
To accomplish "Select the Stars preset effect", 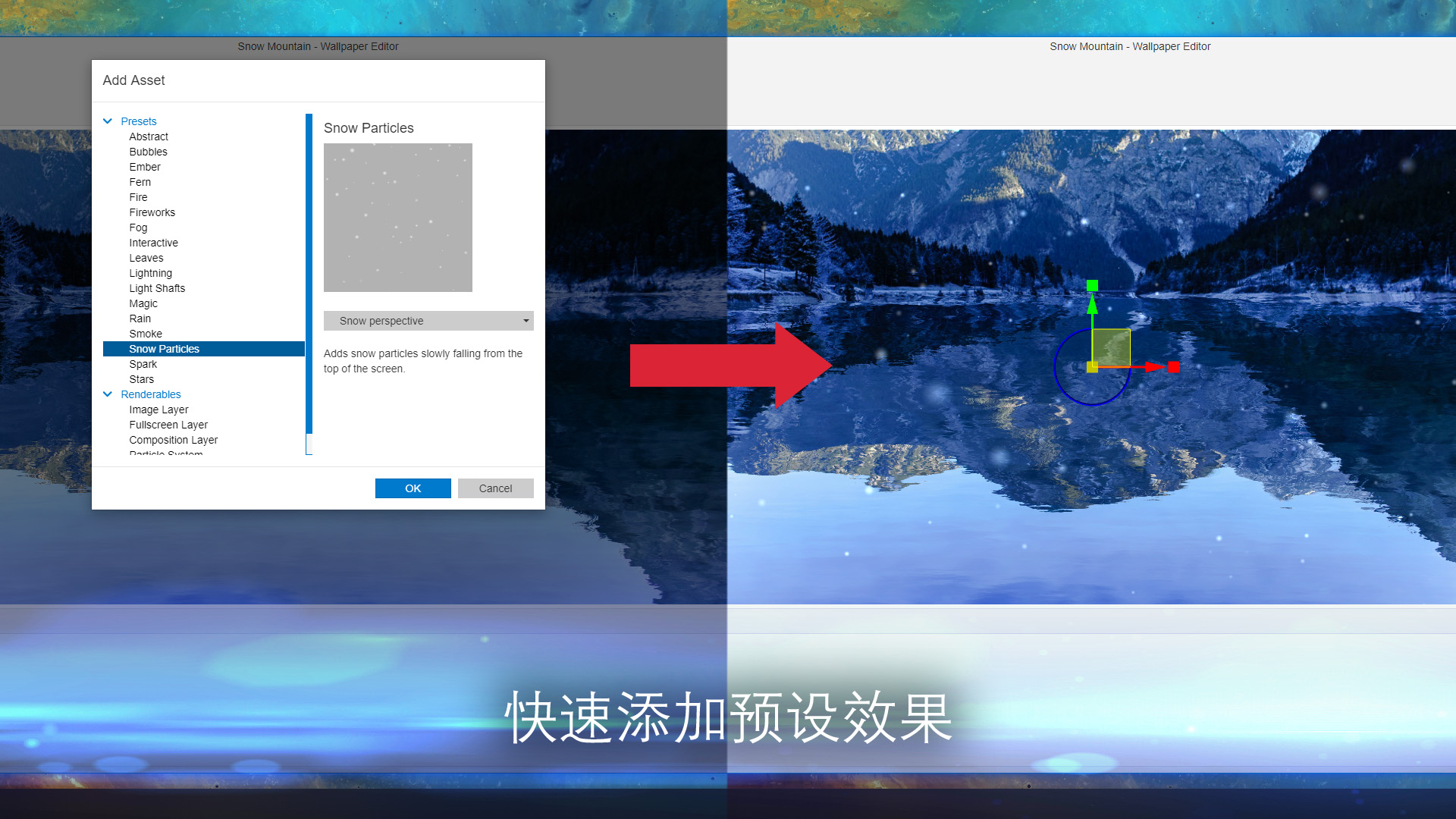I will click(140, 379).
